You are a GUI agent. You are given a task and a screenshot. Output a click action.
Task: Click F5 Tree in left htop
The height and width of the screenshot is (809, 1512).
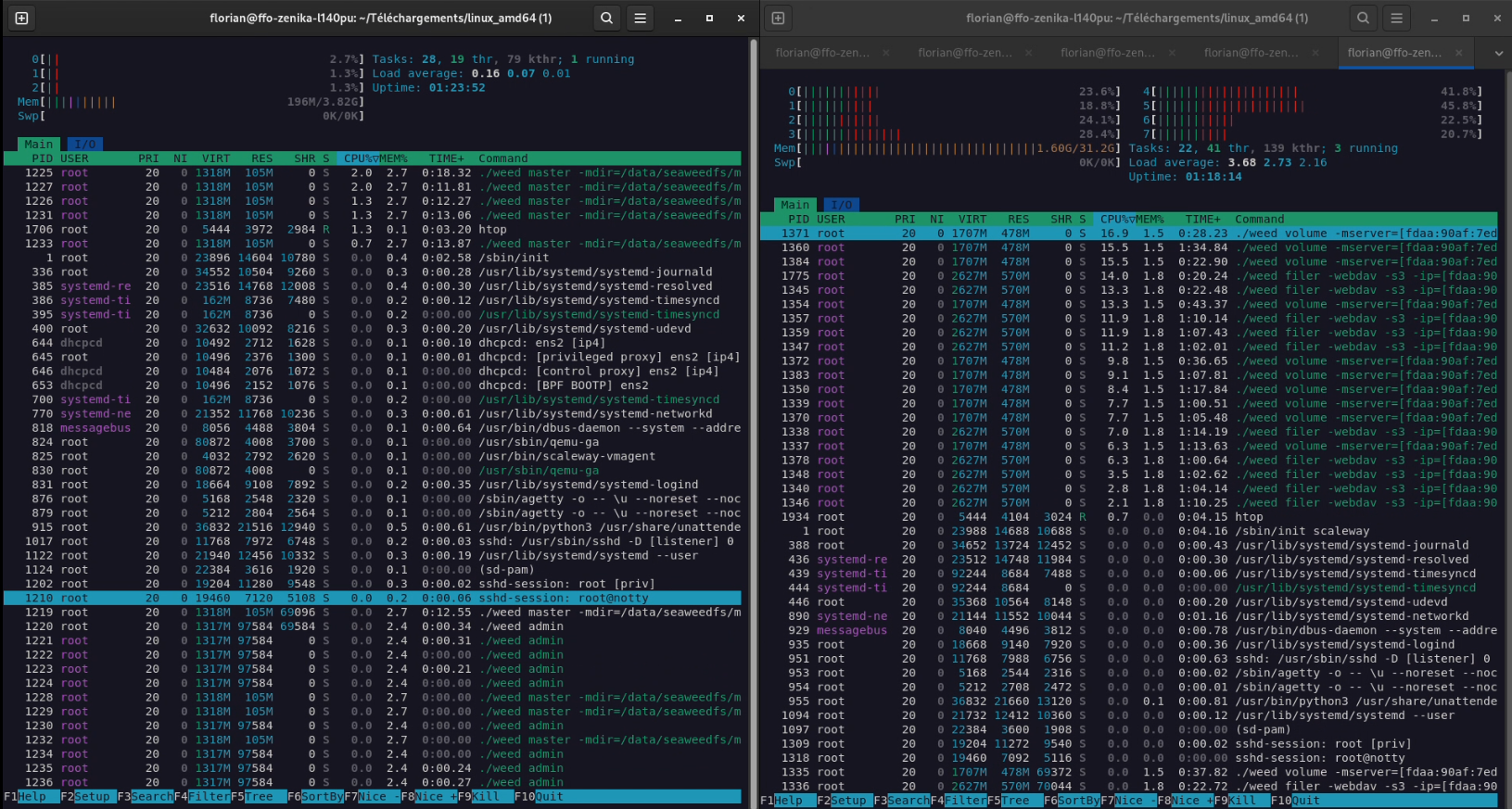pyautogui.click(x=259, y=796)
